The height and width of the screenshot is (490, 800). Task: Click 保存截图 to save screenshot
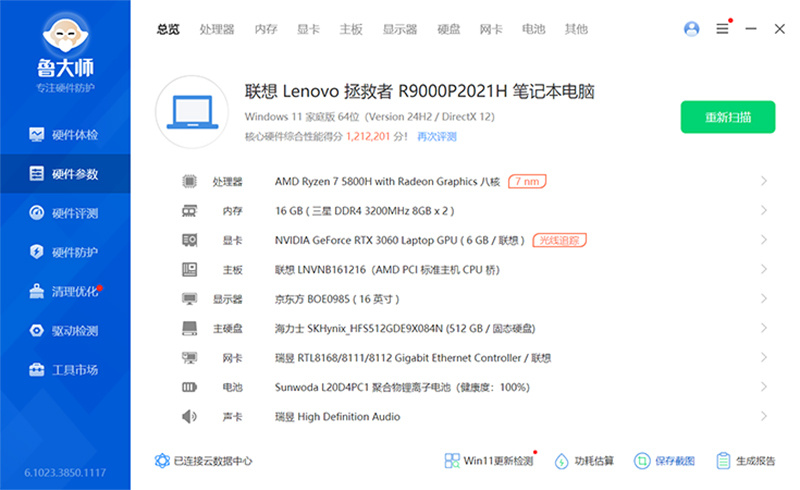[664, 461]
